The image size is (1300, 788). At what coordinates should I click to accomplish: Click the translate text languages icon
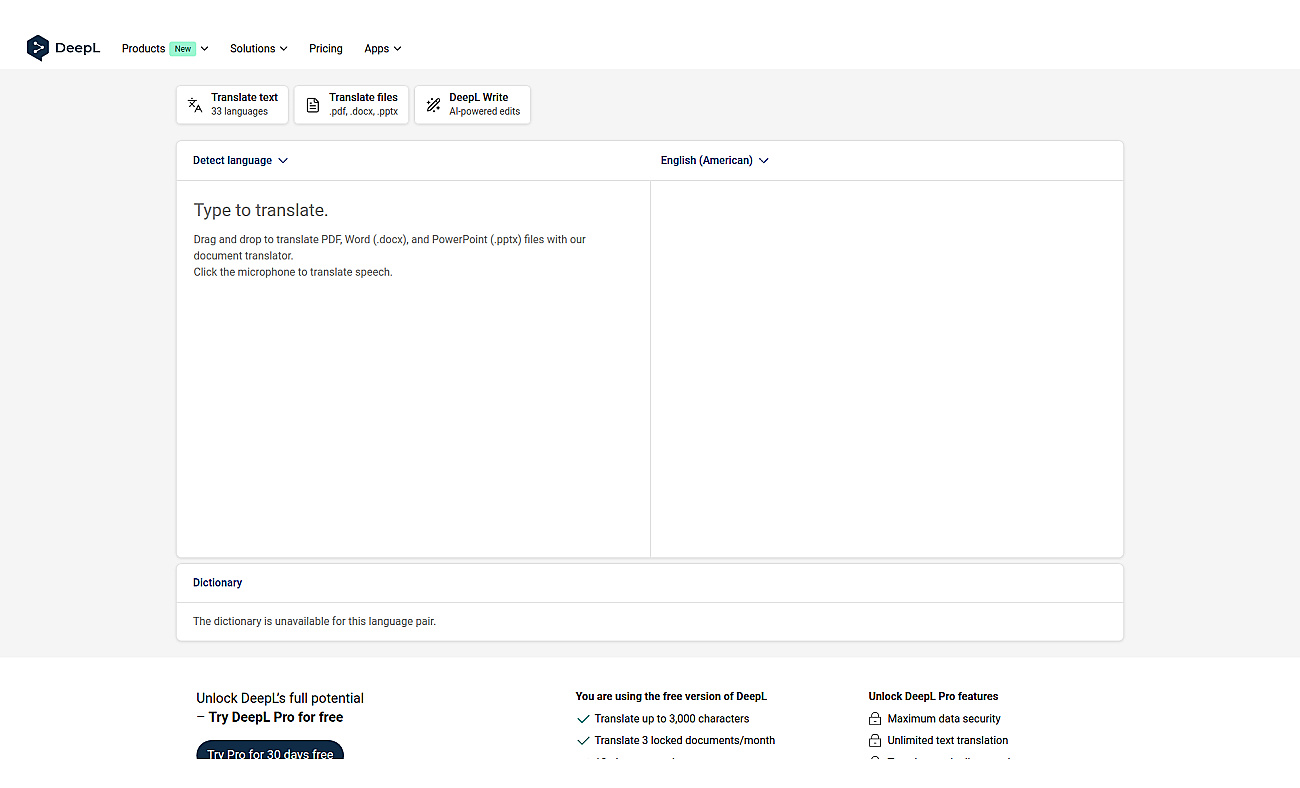point(195,105)
